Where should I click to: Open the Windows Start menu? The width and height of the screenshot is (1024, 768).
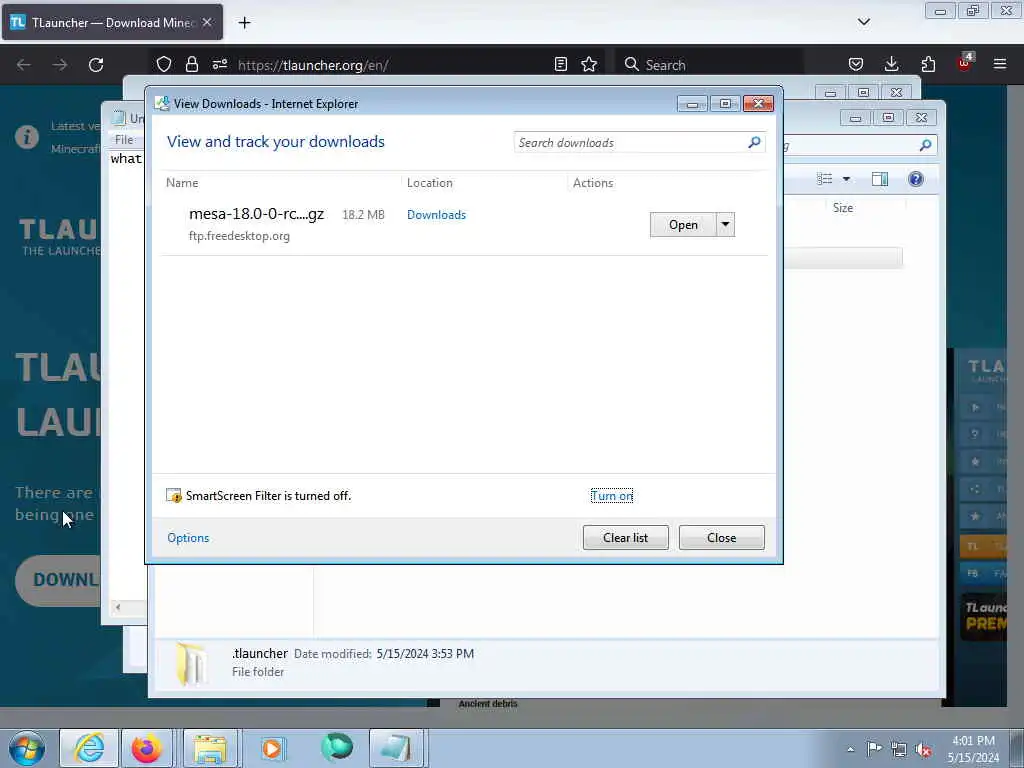coord(27,748)
